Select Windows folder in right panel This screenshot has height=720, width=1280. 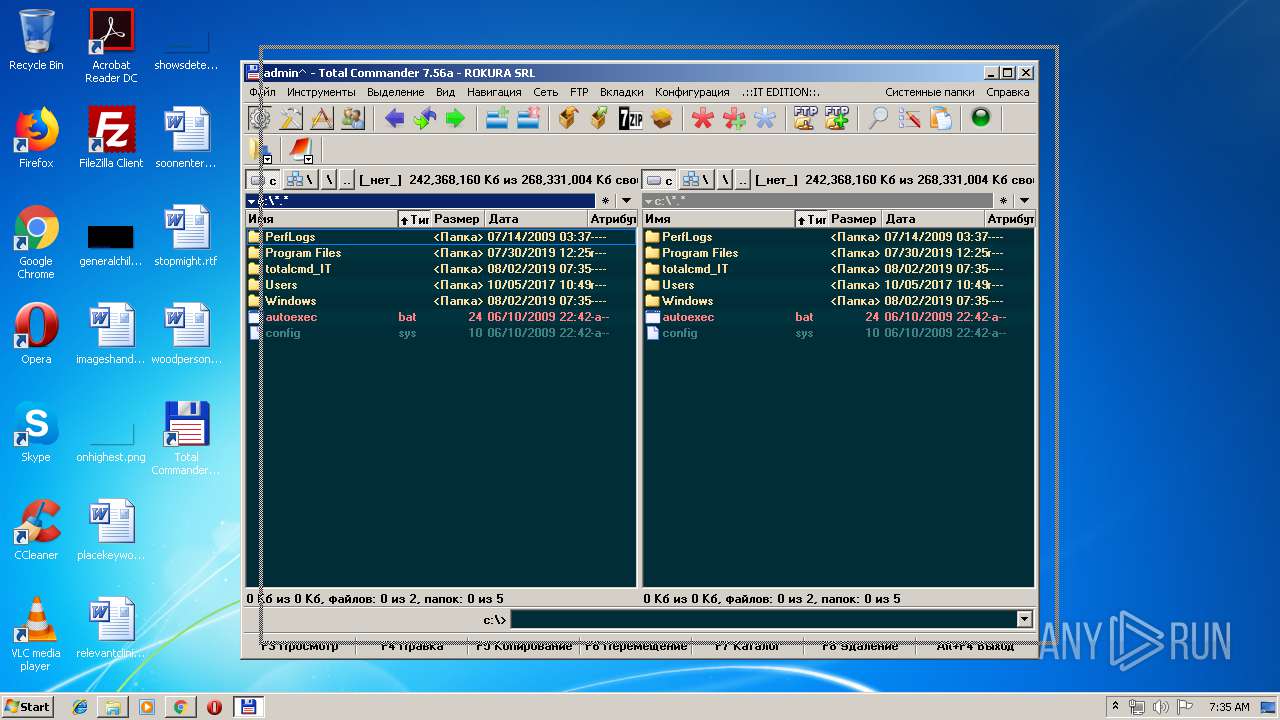[x=838, y=301]
